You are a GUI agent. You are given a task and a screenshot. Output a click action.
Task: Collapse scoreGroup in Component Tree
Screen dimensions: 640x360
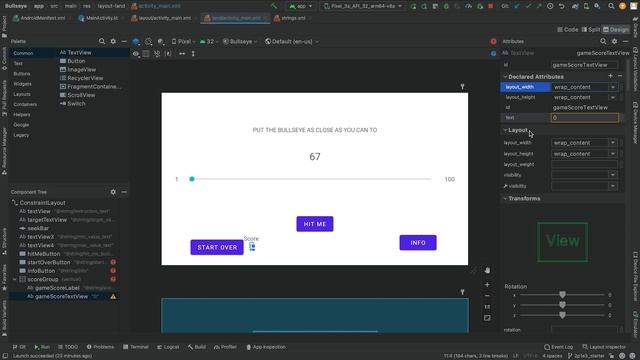pyautogui.click(x=15, y=279)
